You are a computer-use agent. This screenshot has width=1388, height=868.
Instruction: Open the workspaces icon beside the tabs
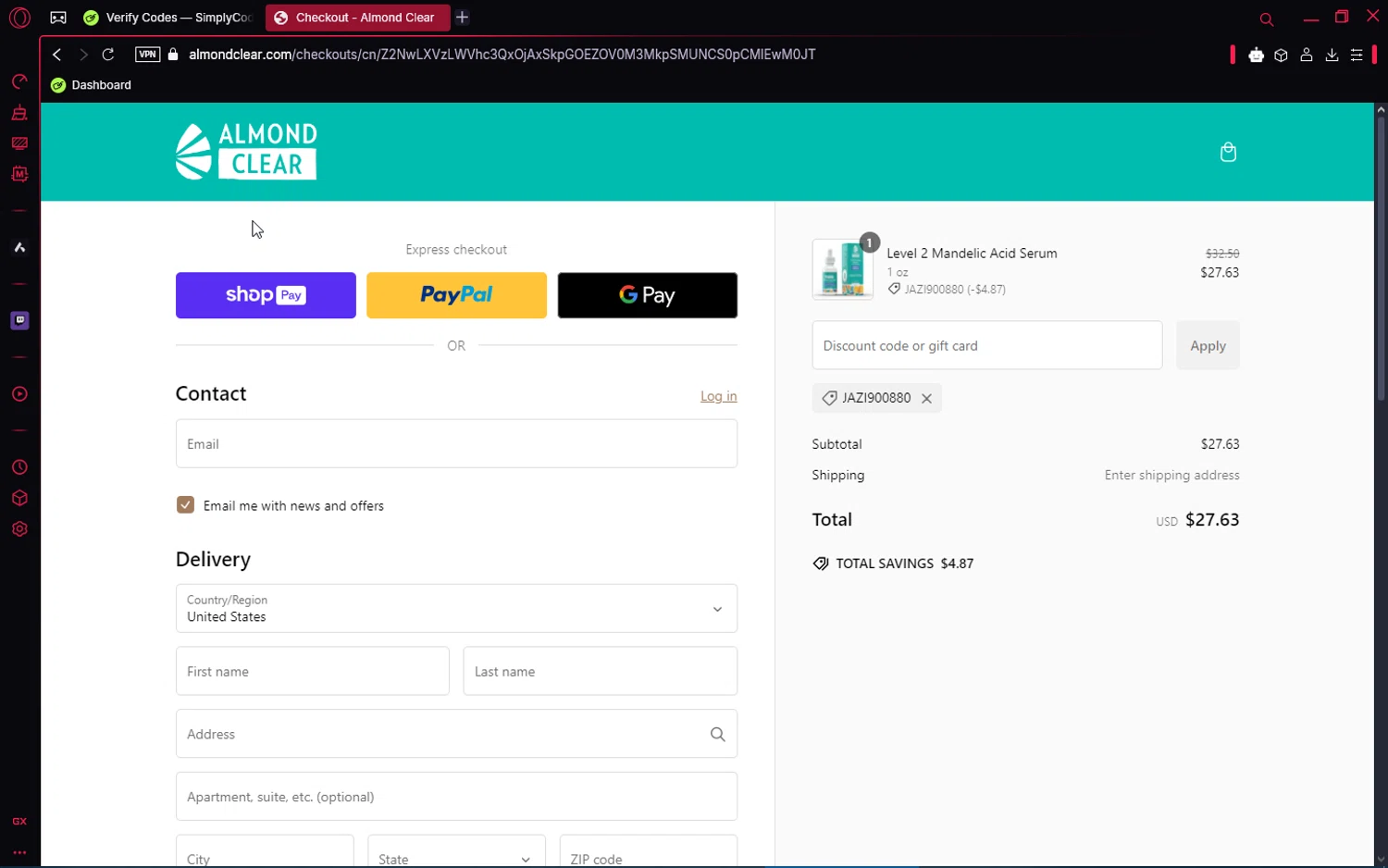coord(57,18)
